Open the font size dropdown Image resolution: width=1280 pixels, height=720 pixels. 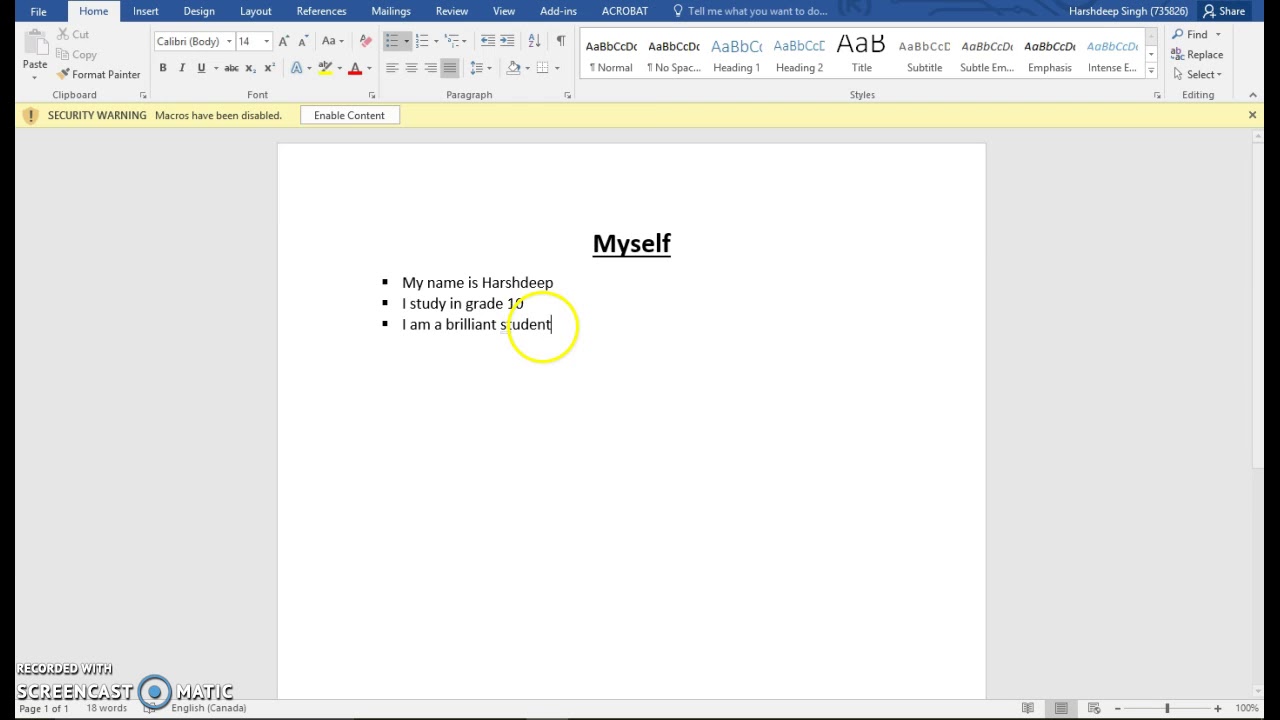coord(266,41)
